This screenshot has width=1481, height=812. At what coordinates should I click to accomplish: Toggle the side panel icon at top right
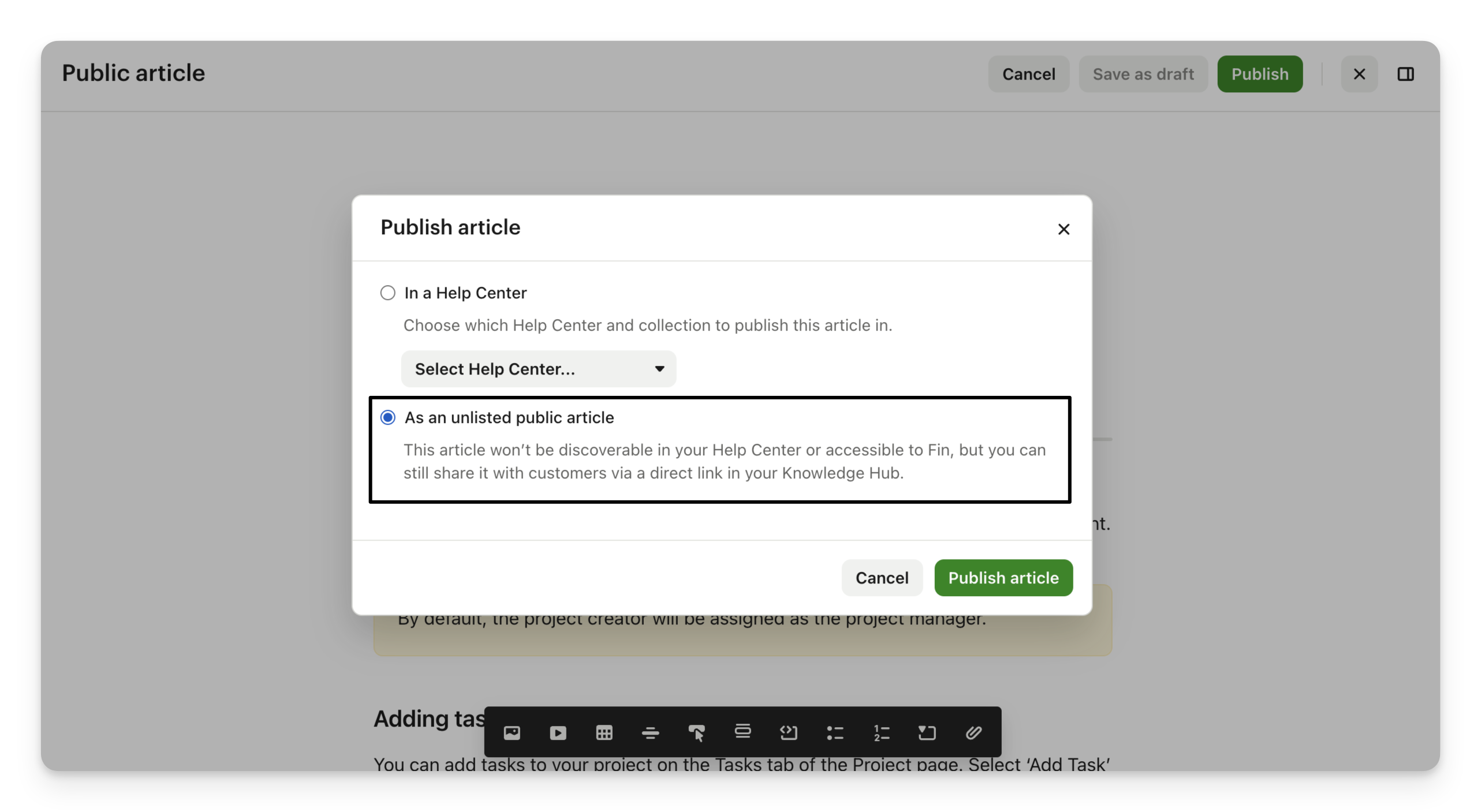1405,74
